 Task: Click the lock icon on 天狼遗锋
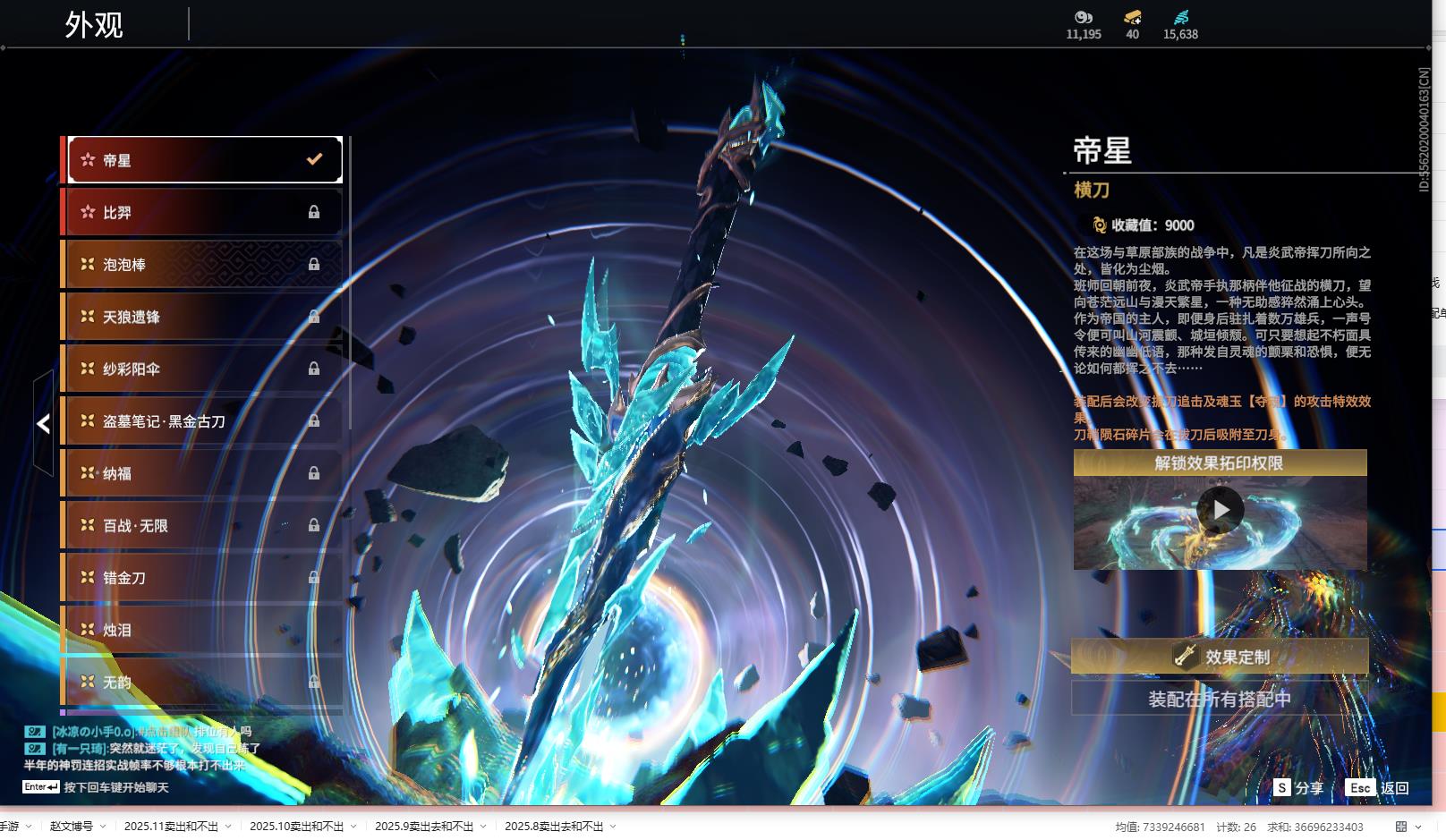314,316
